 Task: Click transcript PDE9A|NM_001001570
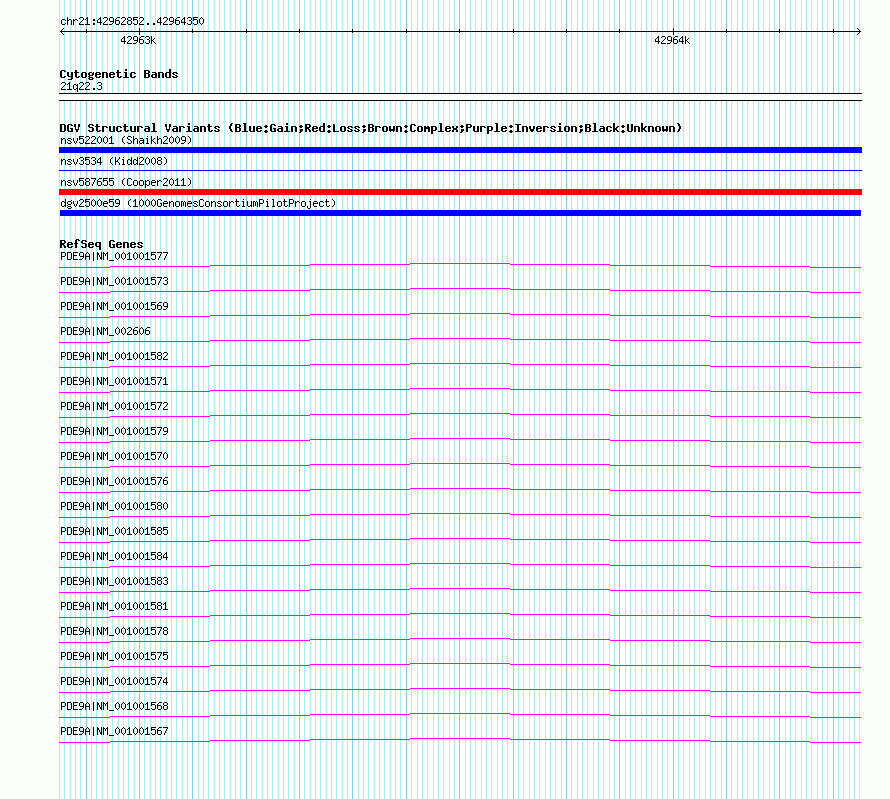[x=114, y=456]
